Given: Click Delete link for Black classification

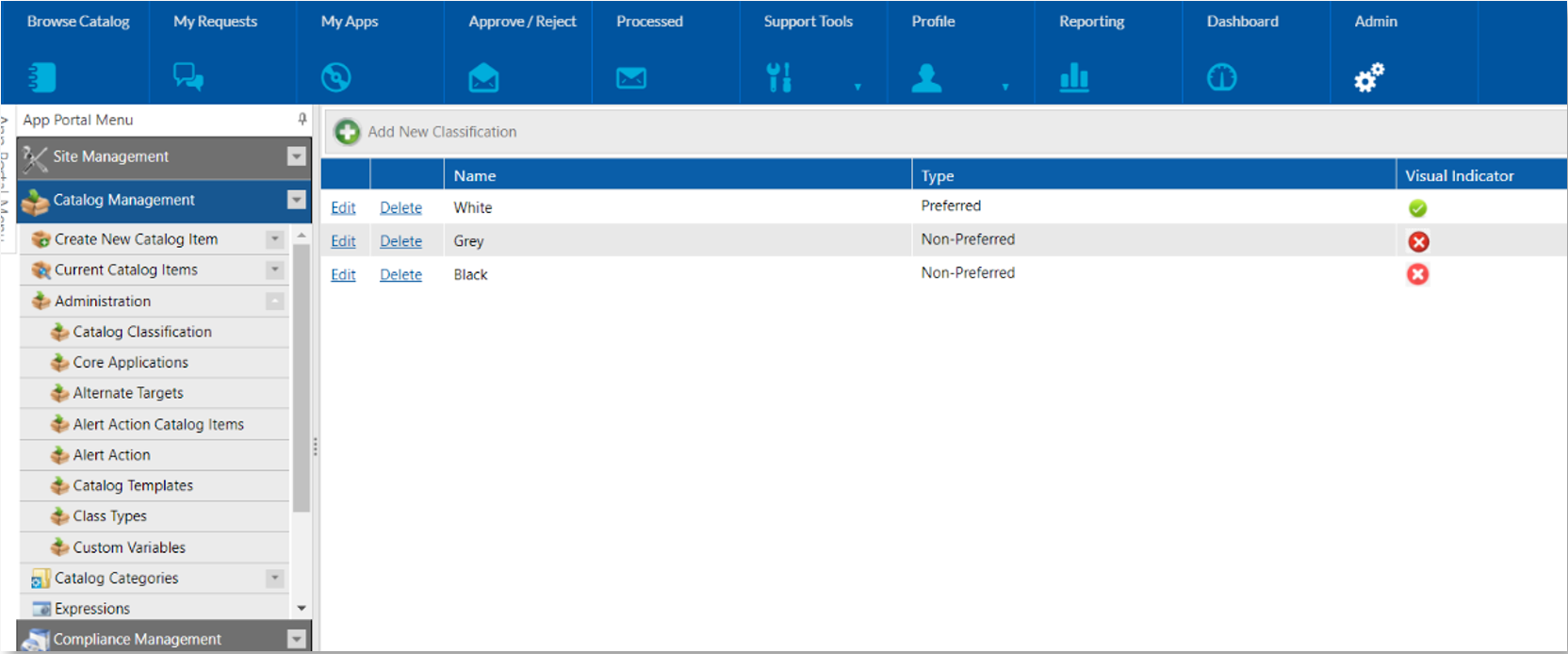Looking at the screenshot, I should [400, 275].
